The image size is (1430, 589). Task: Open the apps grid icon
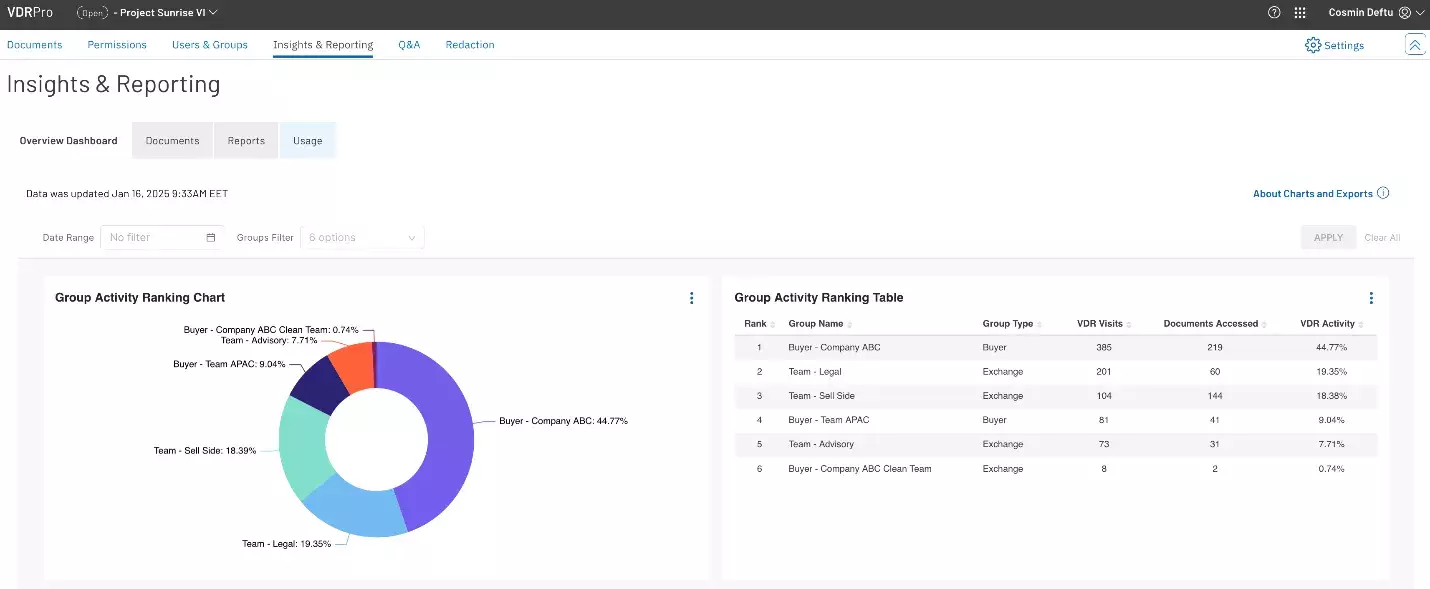(x=1300, y=13)
